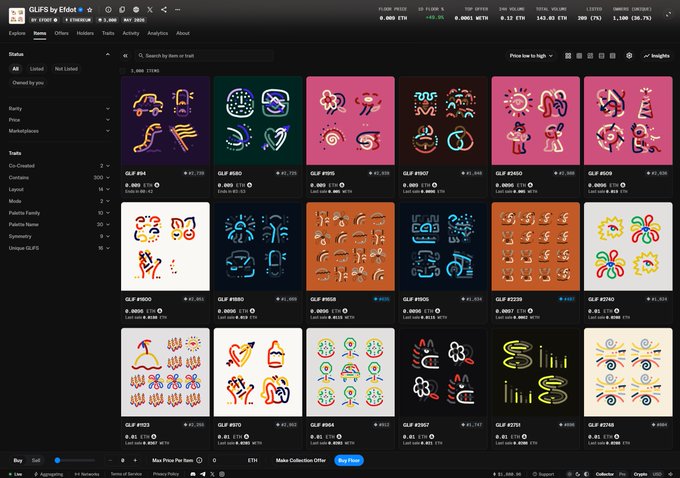Go to the Activity tab
The height and width of the screenshot is (478, 680).
click(x=131, y=33)
